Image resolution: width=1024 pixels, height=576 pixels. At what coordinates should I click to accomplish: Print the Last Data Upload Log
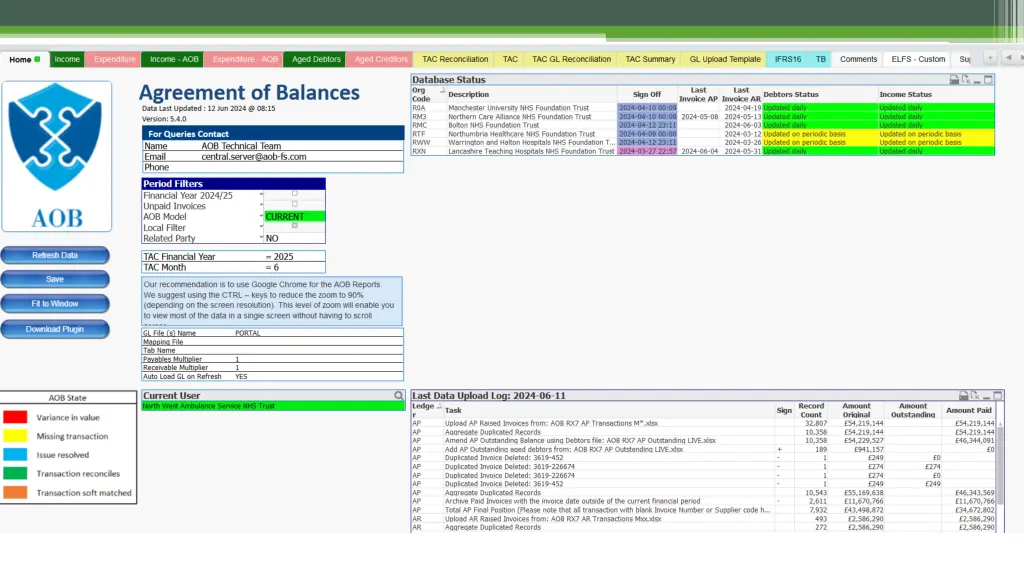963,396
